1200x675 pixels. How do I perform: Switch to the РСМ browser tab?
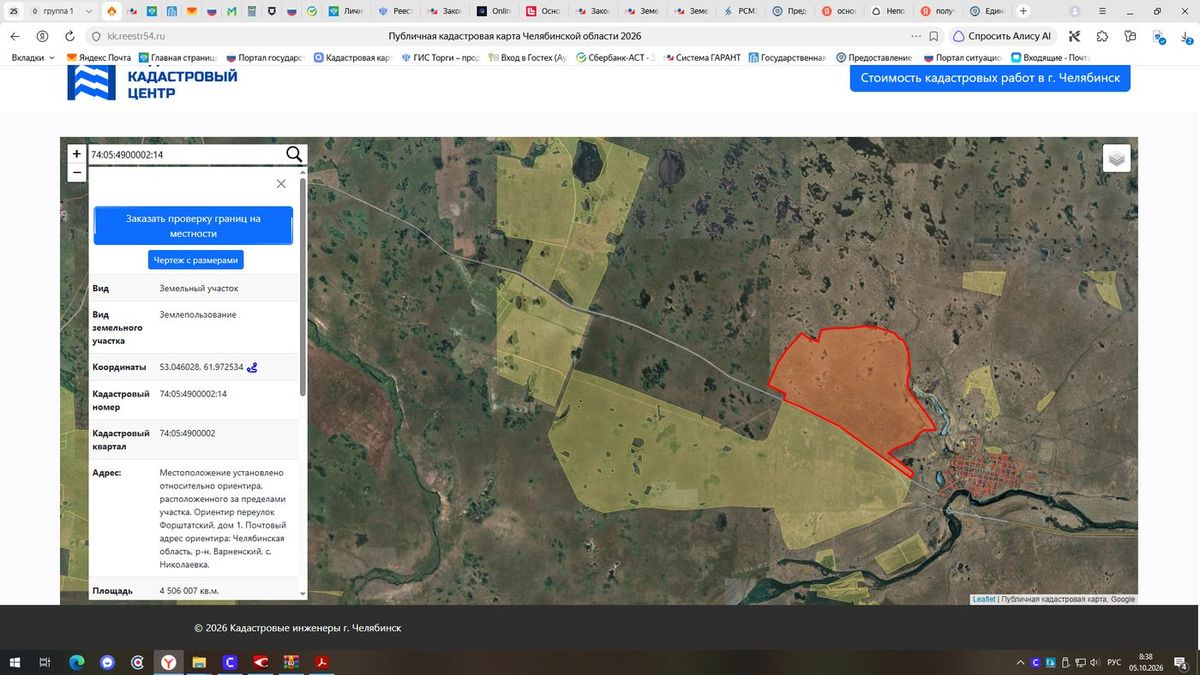(x=741, y=11)
